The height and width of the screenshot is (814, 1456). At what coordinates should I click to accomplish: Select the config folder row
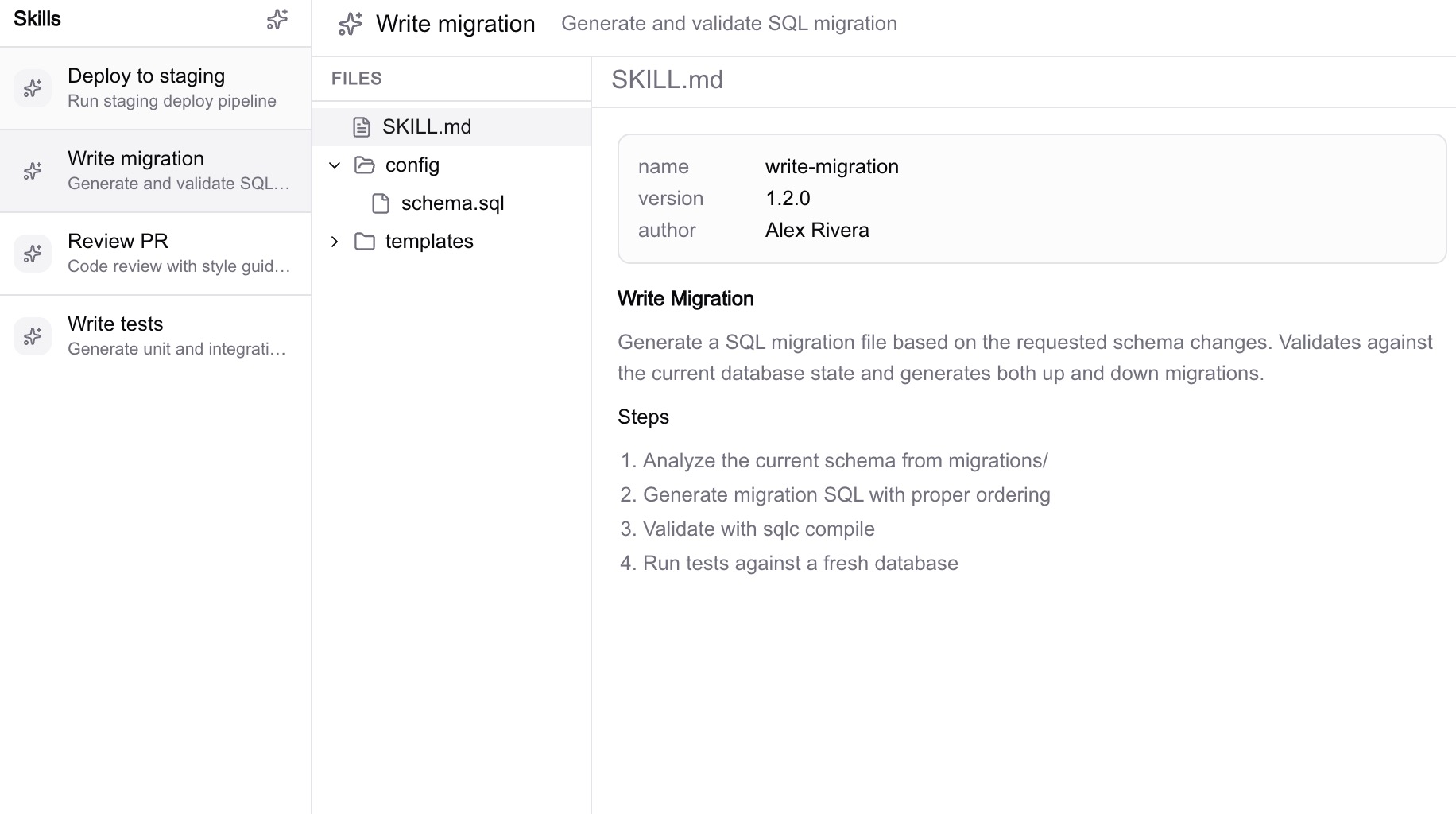pyautogui.click(x=451, y=165)
